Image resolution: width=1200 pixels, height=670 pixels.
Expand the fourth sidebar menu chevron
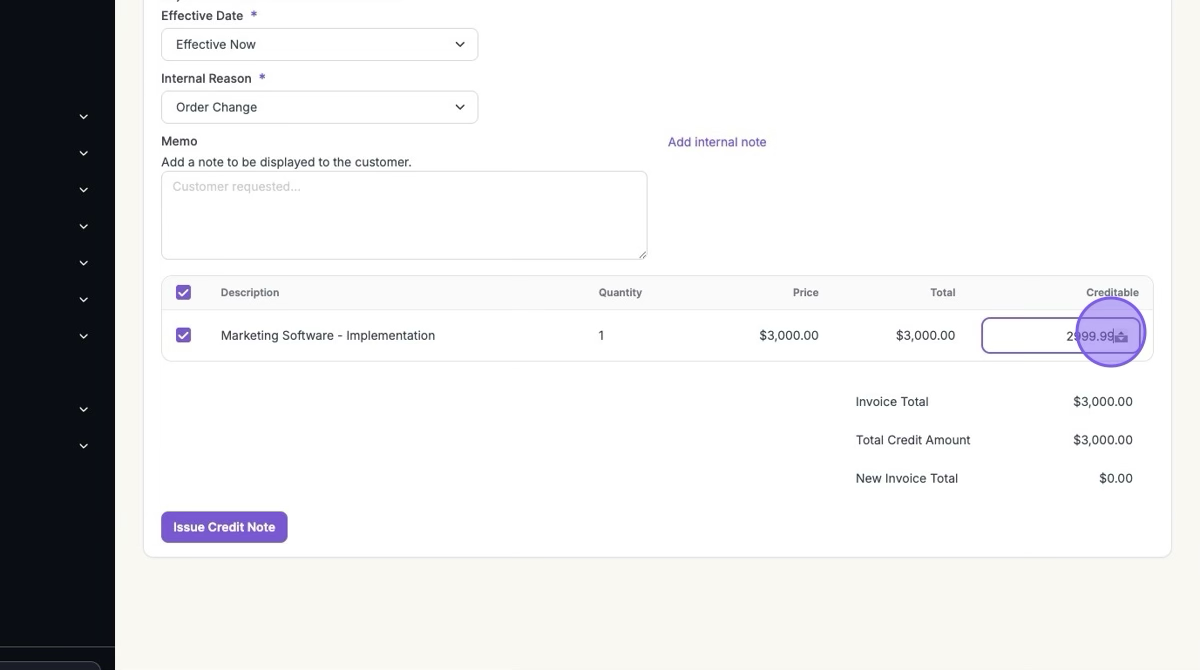[x=84, y=227]
